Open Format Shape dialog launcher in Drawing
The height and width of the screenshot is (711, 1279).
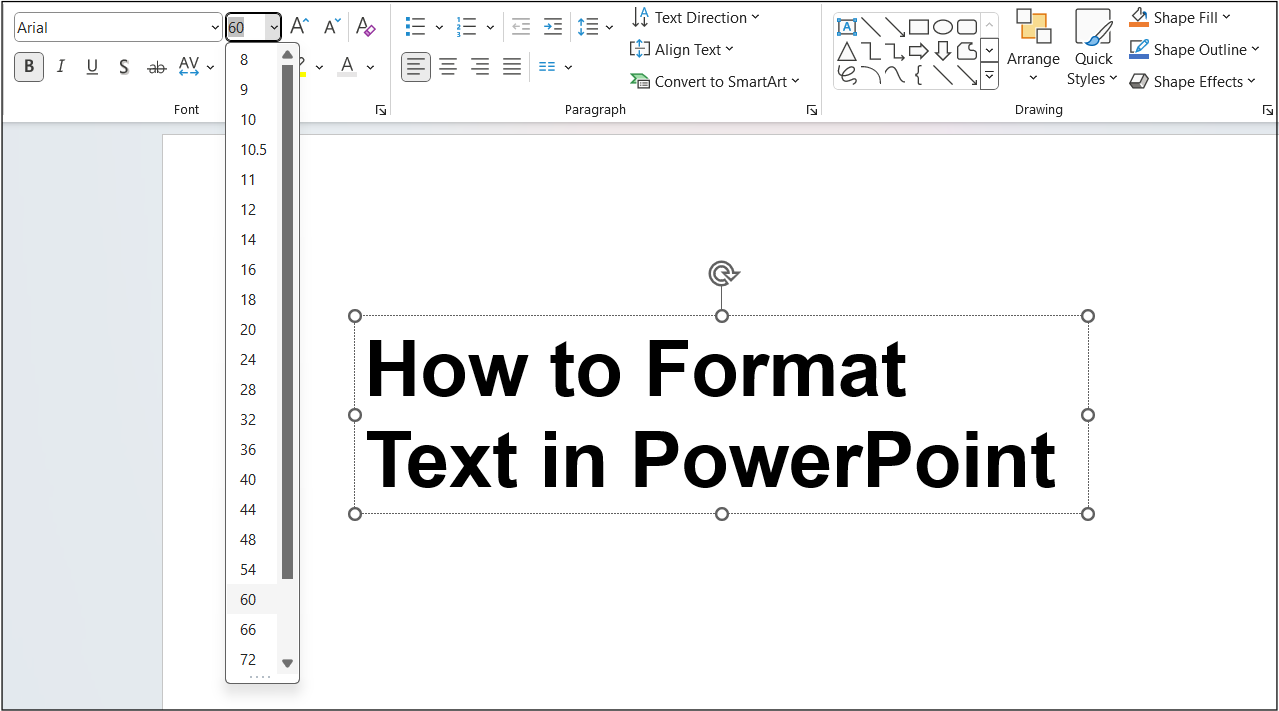pyautogui.click(x=1268, y=110)
